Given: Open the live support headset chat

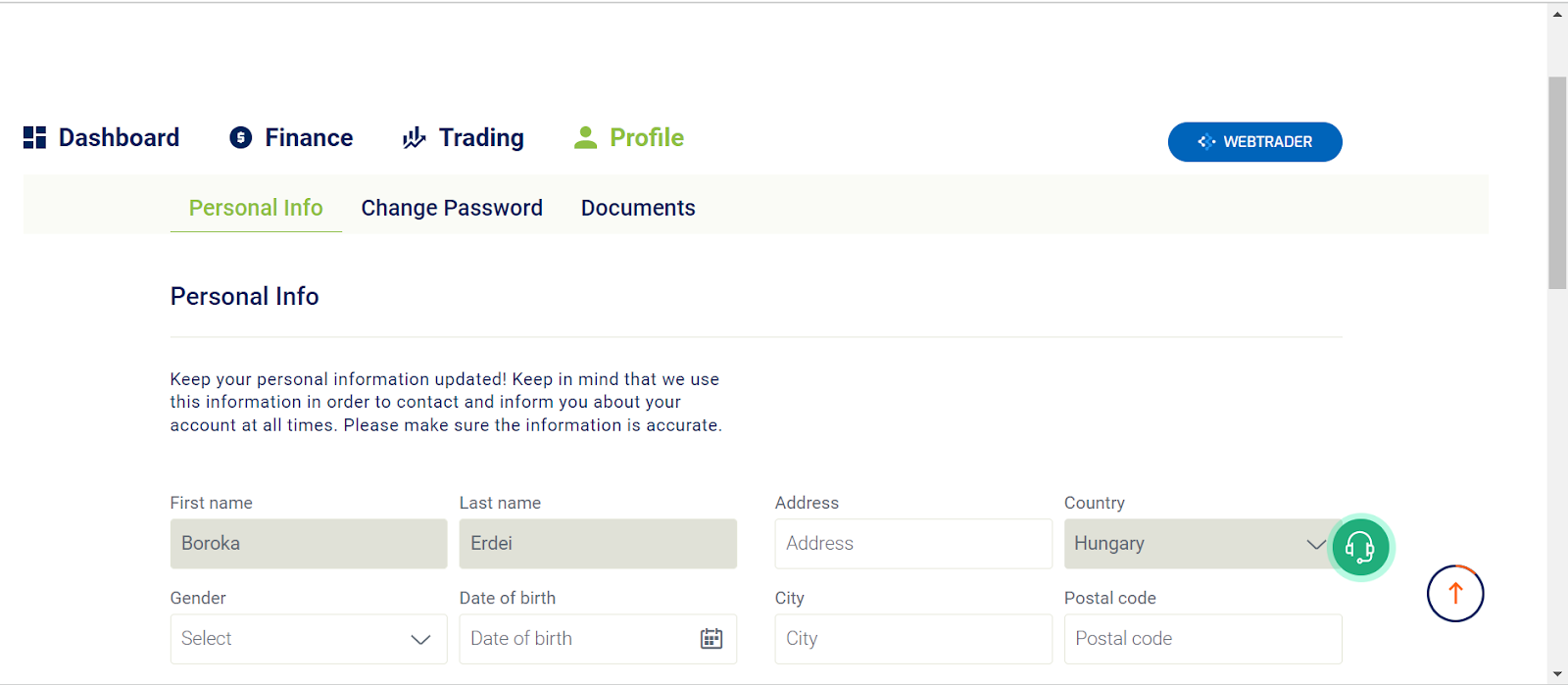Looking at the screenshot, I should tap(1360, 547).
